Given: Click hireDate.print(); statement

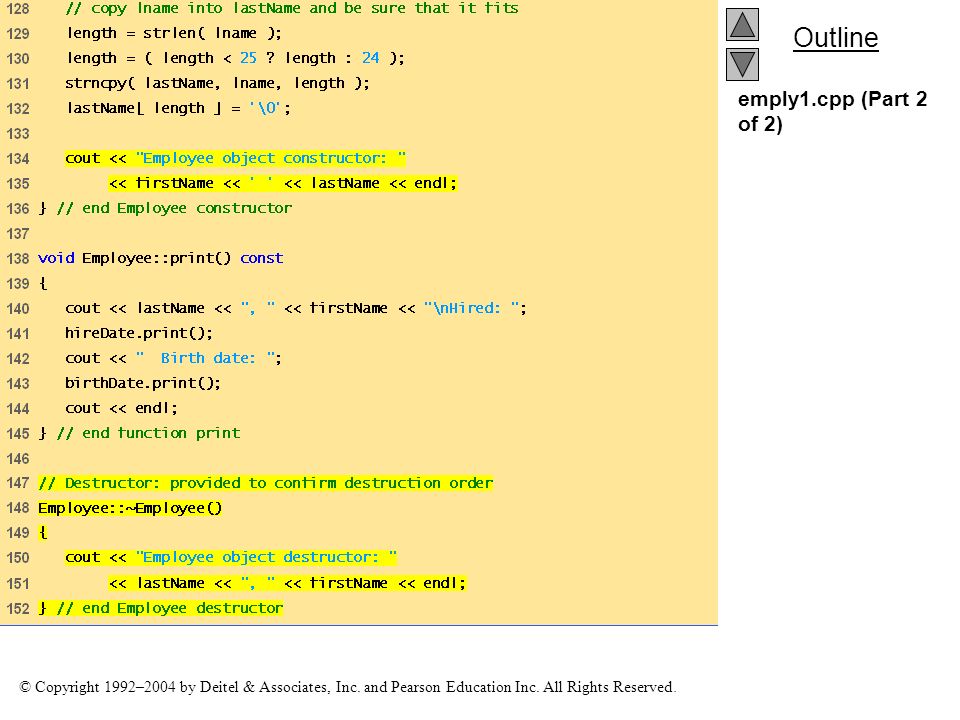Looking at the screenshot, I should [x=139, y=333].
